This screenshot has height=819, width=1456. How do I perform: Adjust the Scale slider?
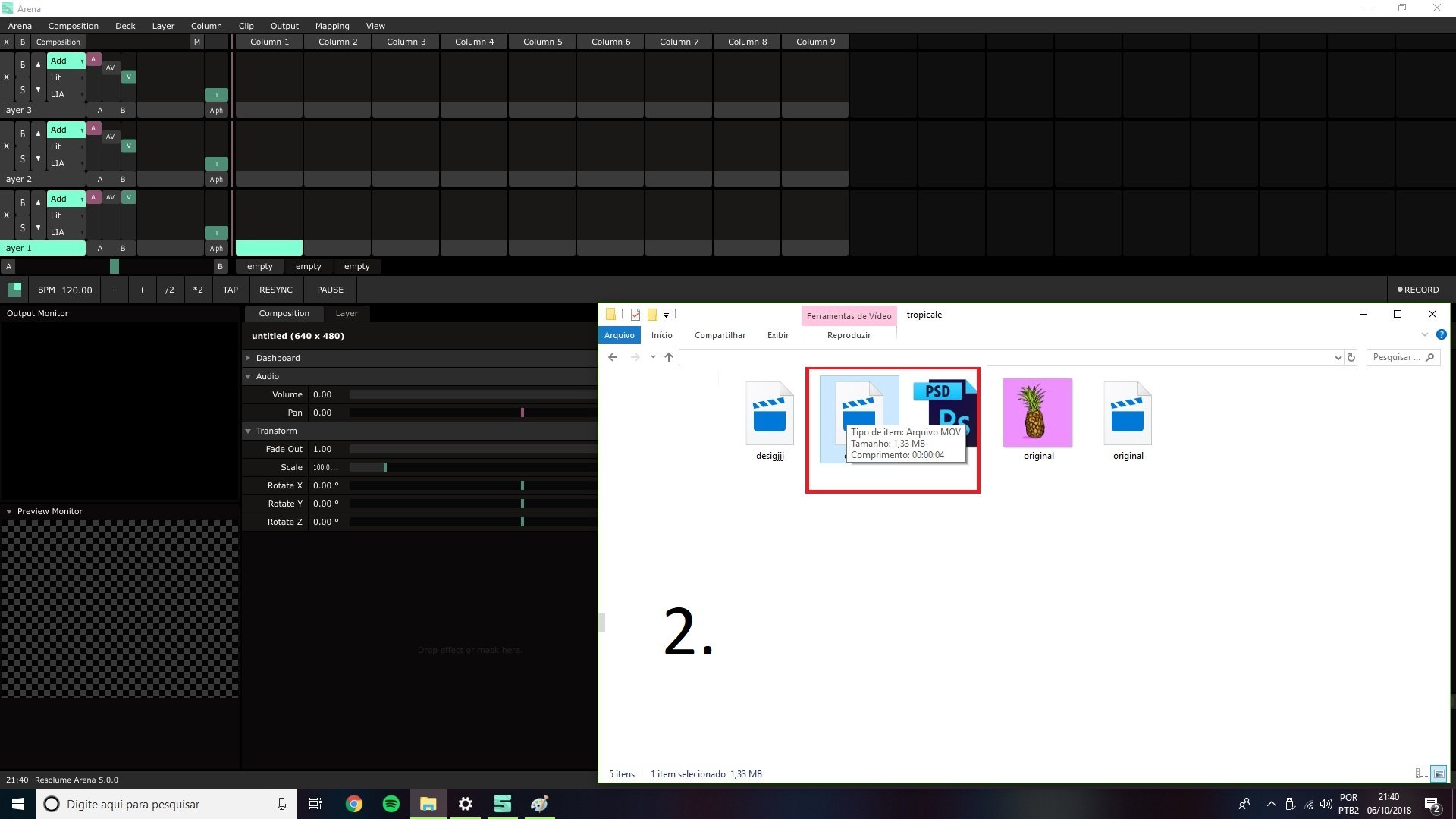click(385, 468)
